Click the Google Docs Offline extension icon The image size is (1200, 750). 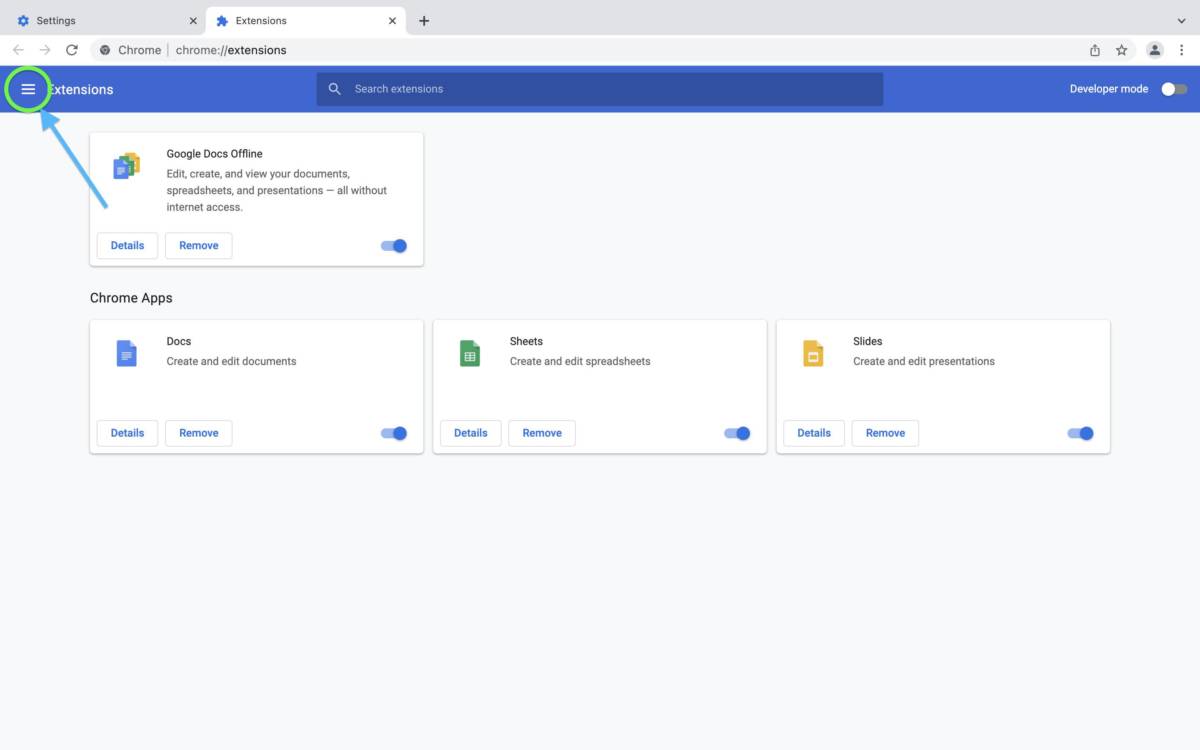pyautogui.click(x=126, y=166)
